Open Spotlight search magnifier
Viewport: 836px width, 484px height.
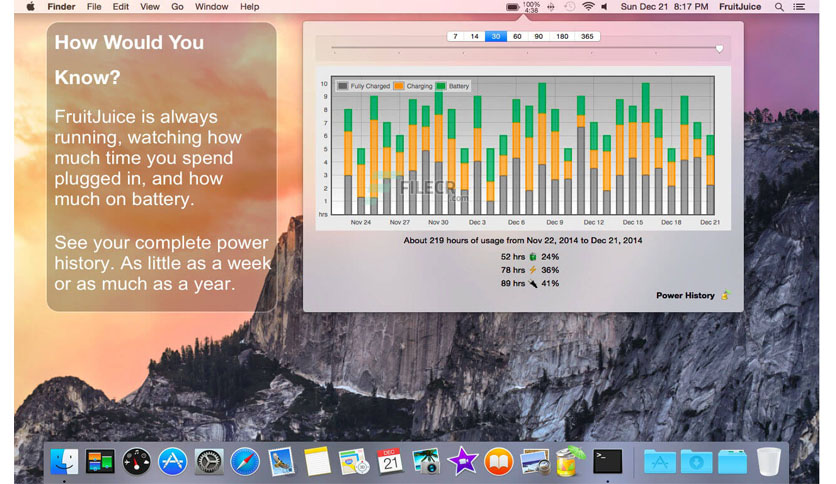coord(779,7)
